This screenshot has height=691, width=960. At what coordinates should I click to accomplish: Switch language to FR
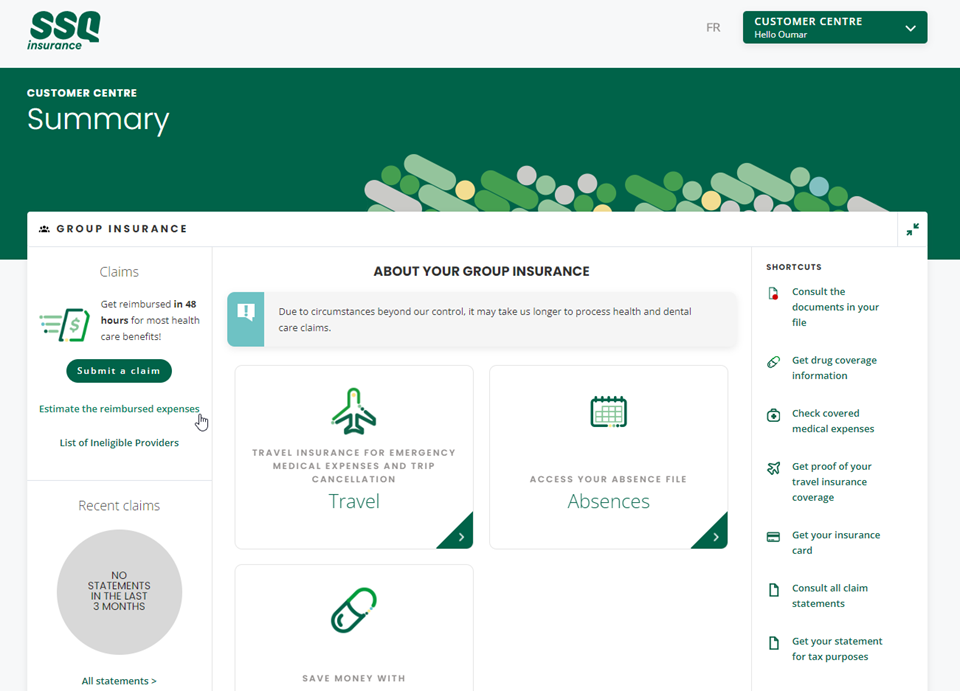[713, 28]
